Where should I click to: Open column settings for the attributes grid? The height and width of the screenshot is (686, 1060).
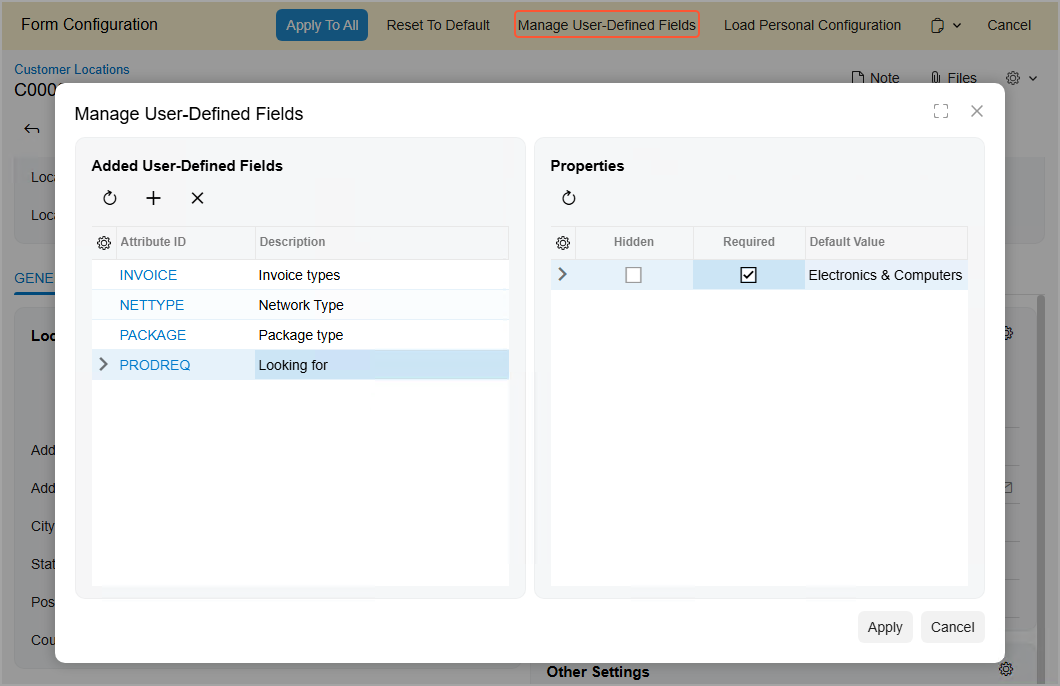coord(104,242)
